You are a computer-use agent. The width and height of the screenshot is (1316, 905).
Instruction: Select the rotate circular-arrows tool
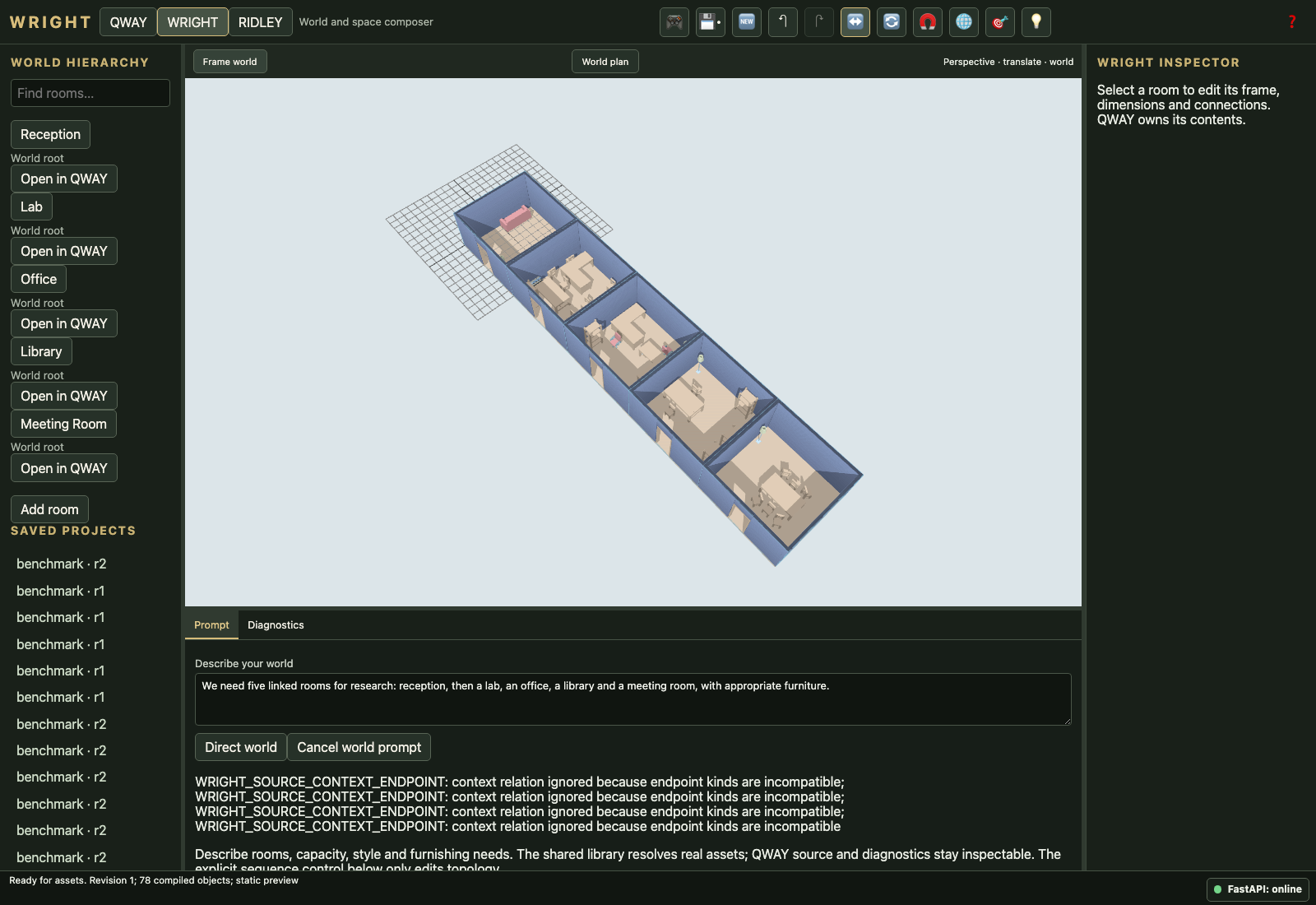[892, 22]
